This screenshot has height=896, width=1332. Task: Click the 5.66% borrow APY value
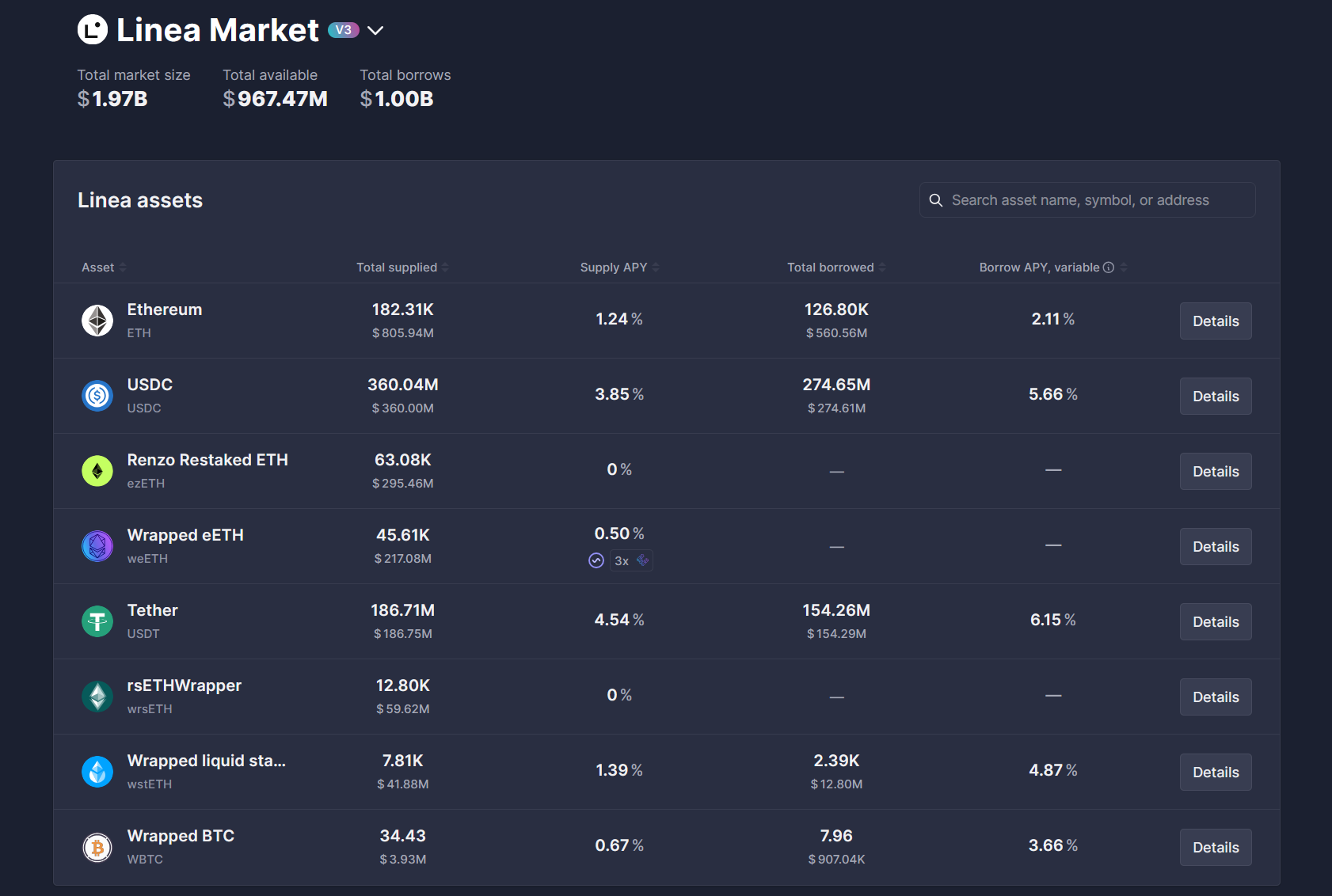1053,394
